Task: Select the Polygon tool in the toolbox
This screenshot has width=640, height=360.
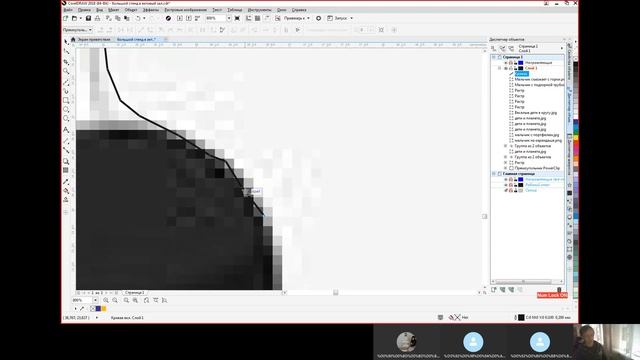Action: coord(66,119)
